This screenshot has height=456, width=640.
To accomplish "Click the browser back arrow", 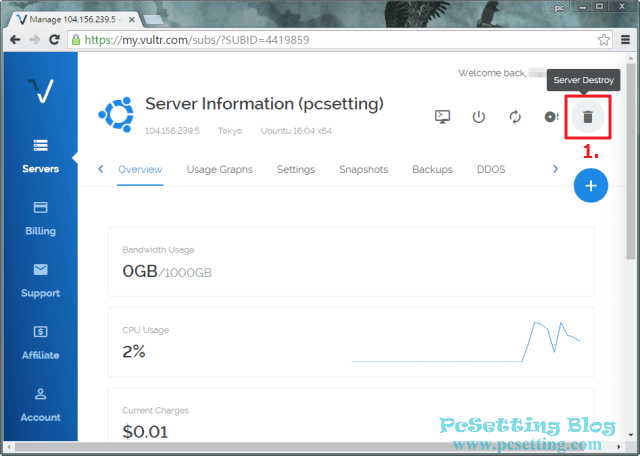I will pyautogui.click(x=15, y=40).
